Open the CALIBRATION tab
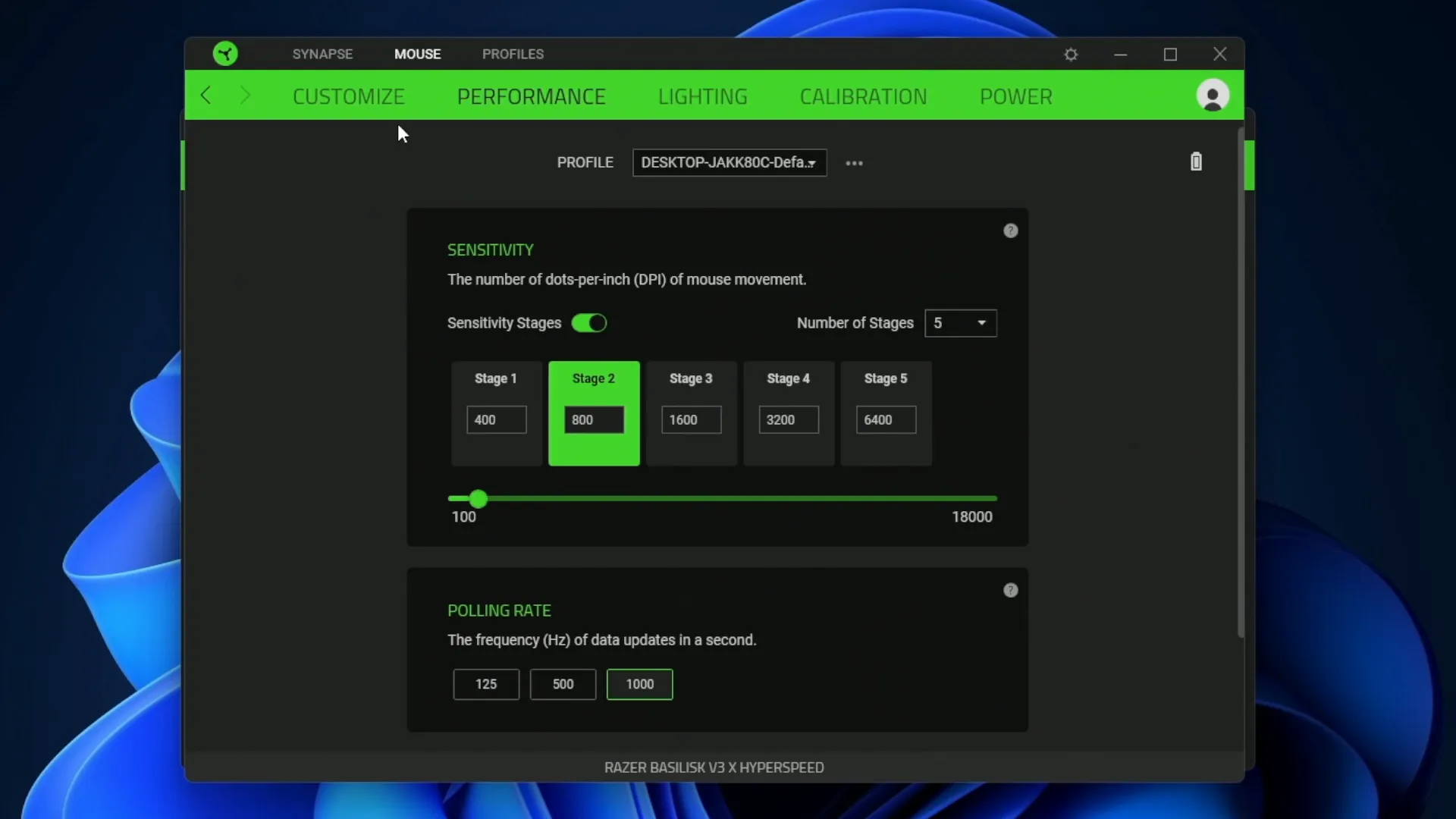1456x819 pixels. 863,96
